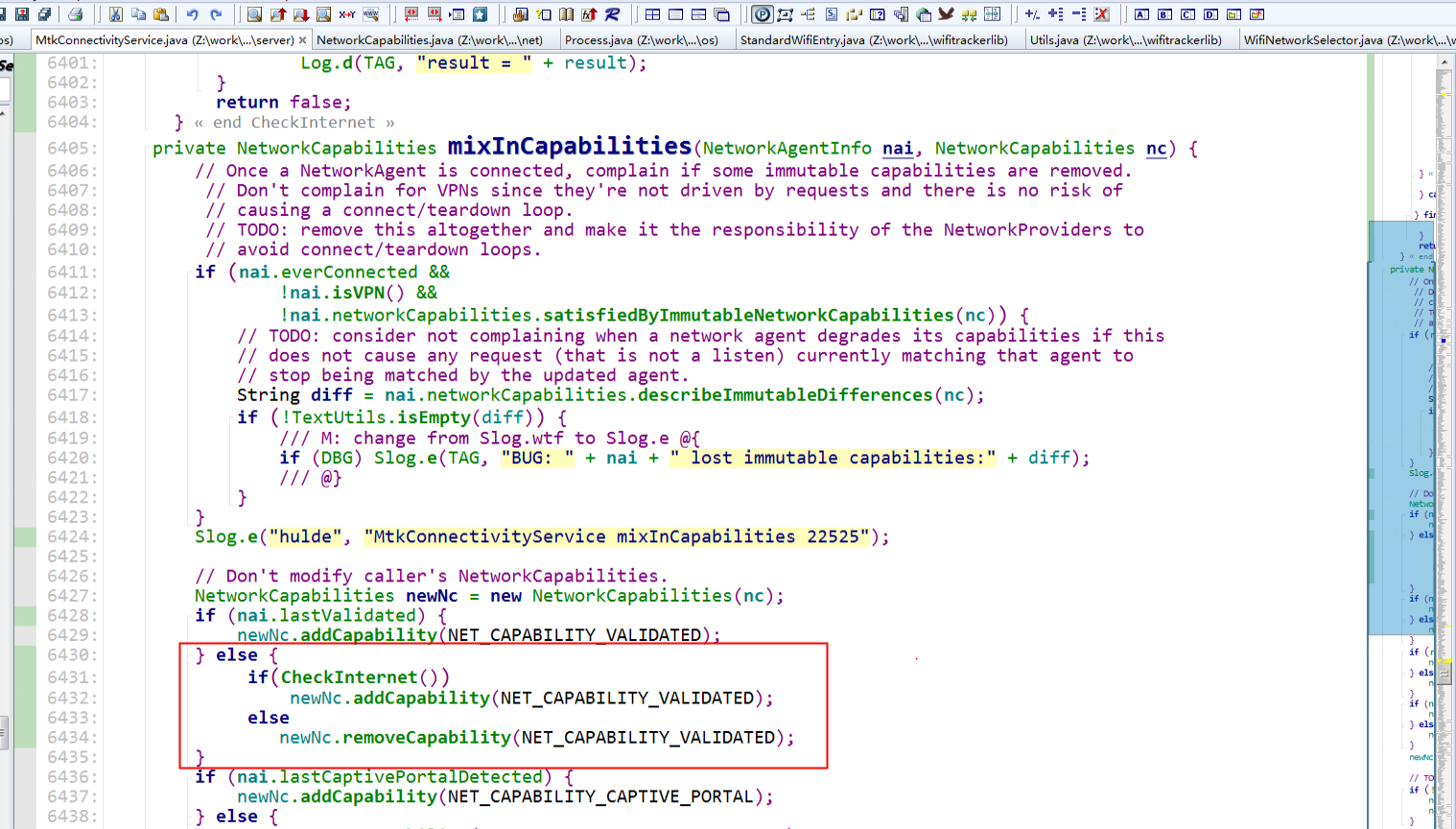Image resolution: width=1456 pixels, height=829 pixels.
Task: Select layout D toolbar button
Action: 1210,14
